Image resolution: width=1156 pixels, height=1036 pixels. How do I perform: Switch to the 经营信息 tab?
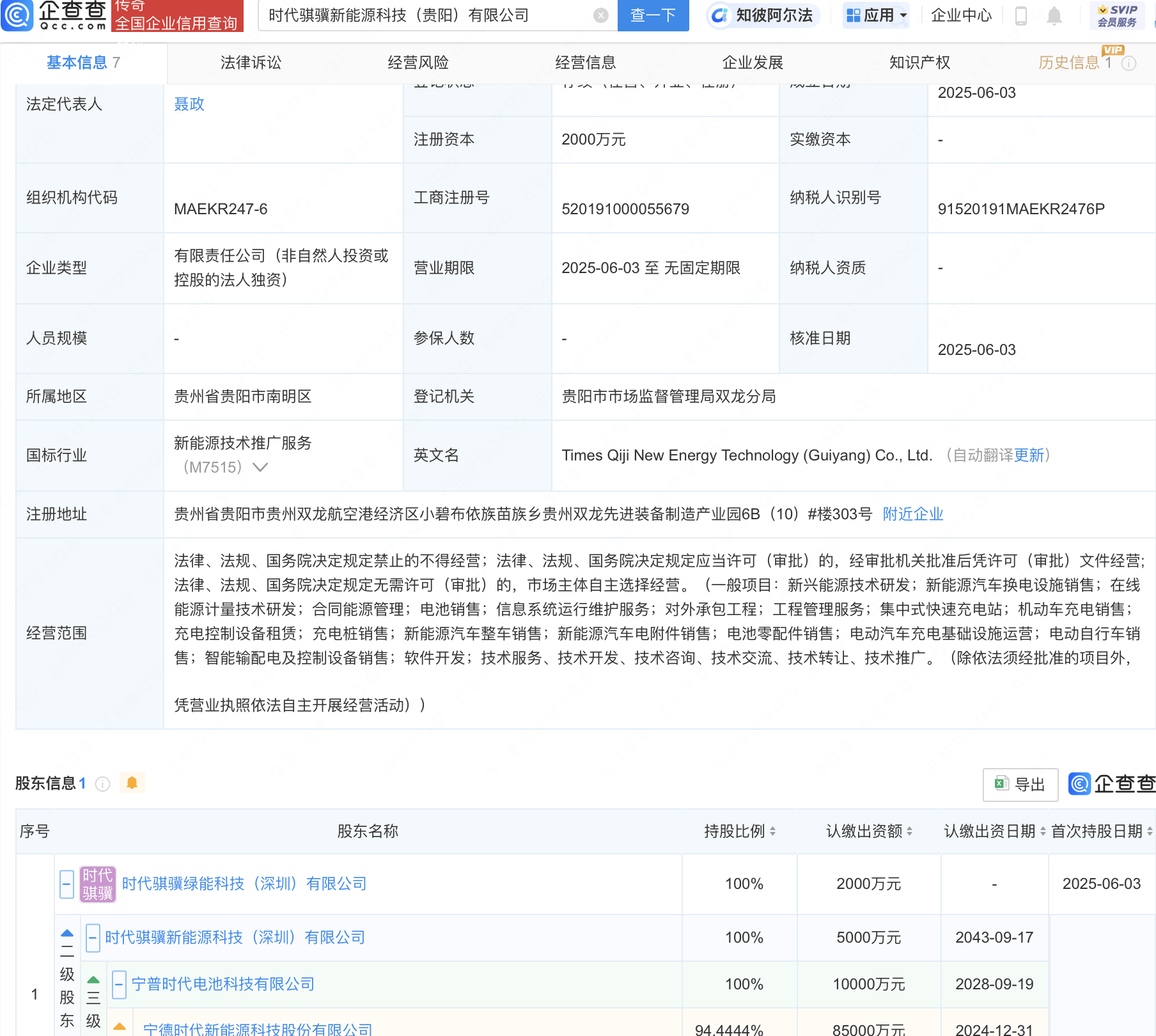(585, 63)
